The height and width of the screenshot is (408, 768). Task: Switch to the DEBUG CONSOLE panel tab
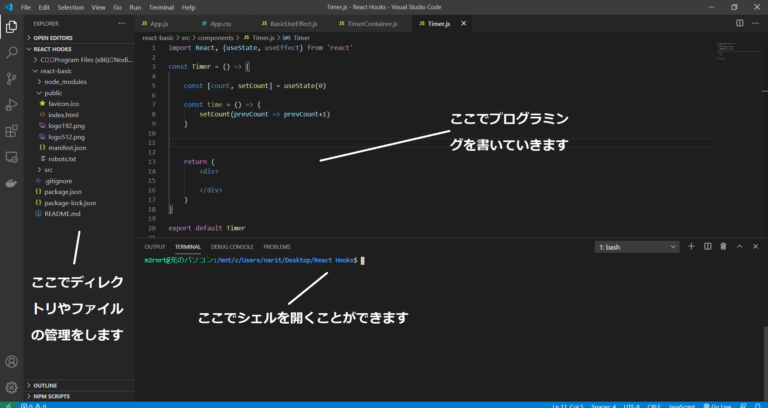coord(232,247)
